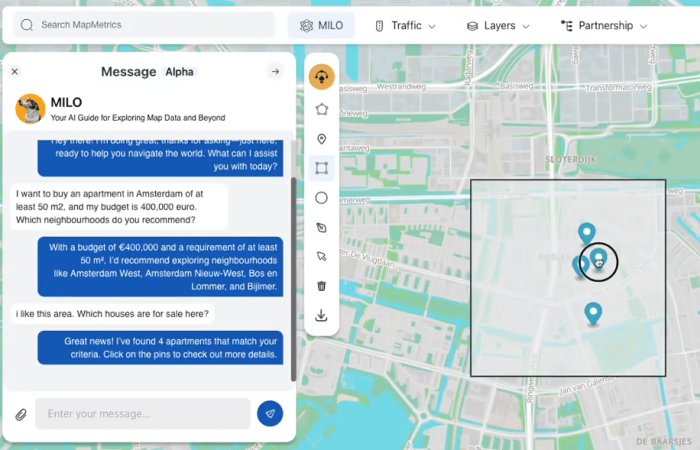The width and height of the screenshot is (700, 450).
Task: Click message 'Which houses are for sale here?'
Action: click(x=112, y=314)
